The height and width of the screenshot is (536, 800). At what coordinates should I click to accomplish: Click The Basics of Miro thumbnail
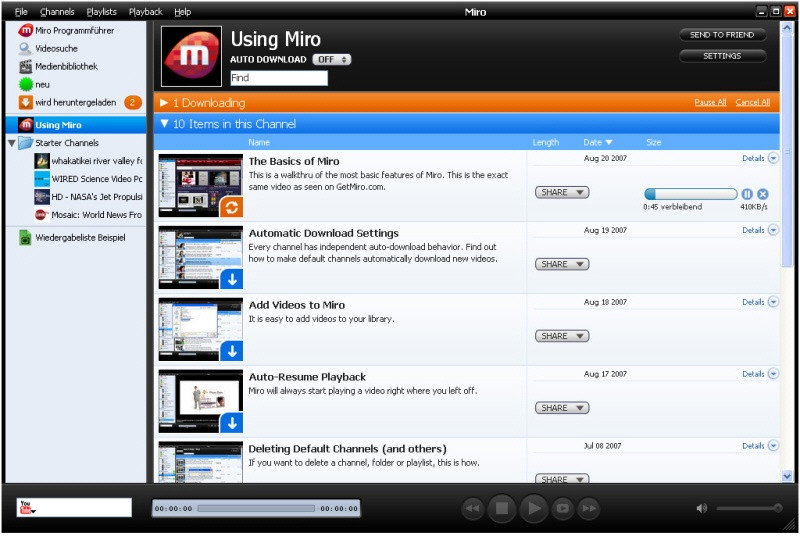pyautogui.click(x=201, y=186)
